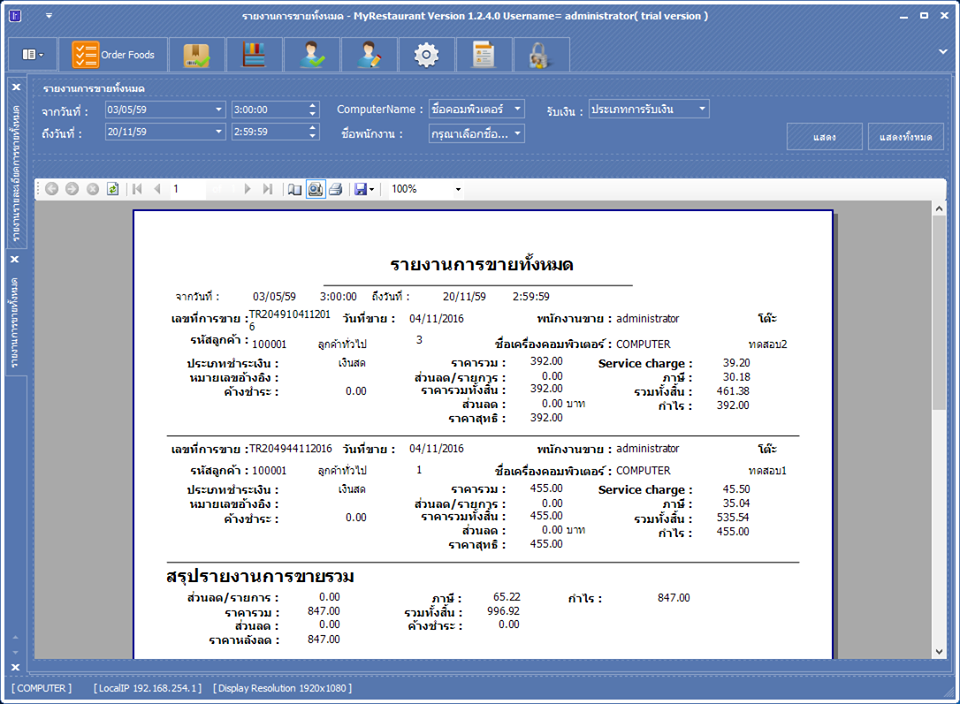Click the report Forward navigation icon
Screen dimensions: 960x704
[72, 189]
